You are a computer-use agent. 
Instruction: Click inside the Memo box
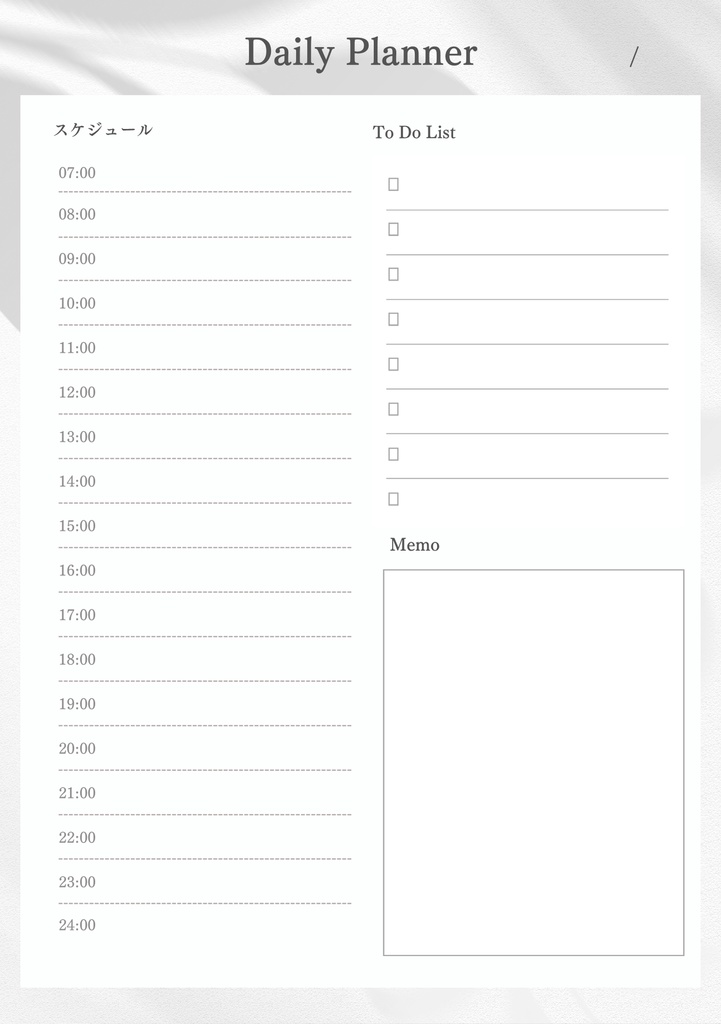[533, 762]
